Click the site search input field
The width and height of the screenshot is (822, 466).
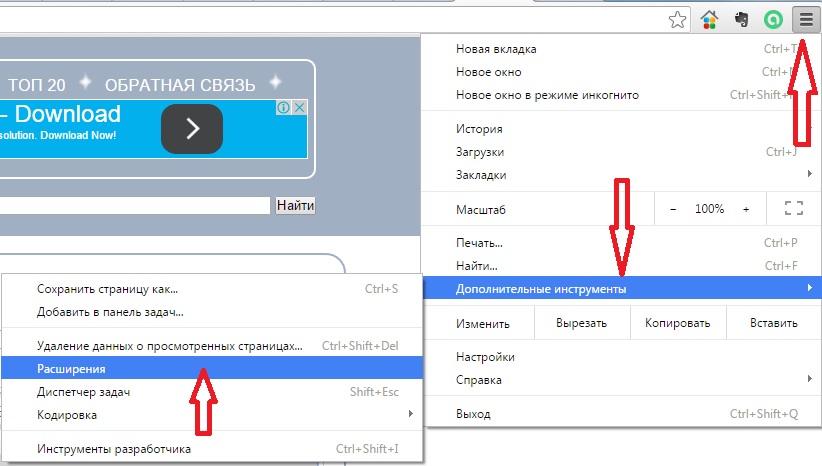(x=135, y=205)
